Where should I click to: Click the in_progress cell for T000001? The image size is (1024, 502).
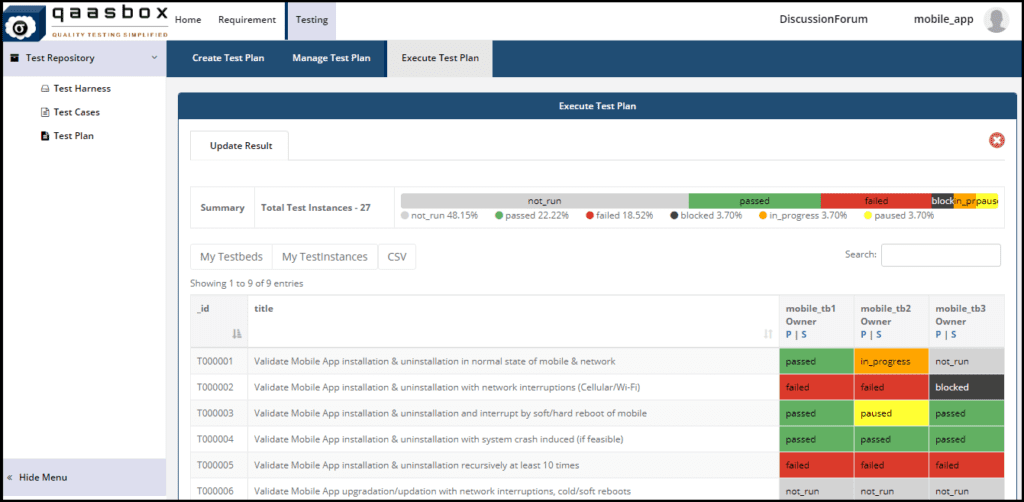pyautogui.click(x=891, y=361)
